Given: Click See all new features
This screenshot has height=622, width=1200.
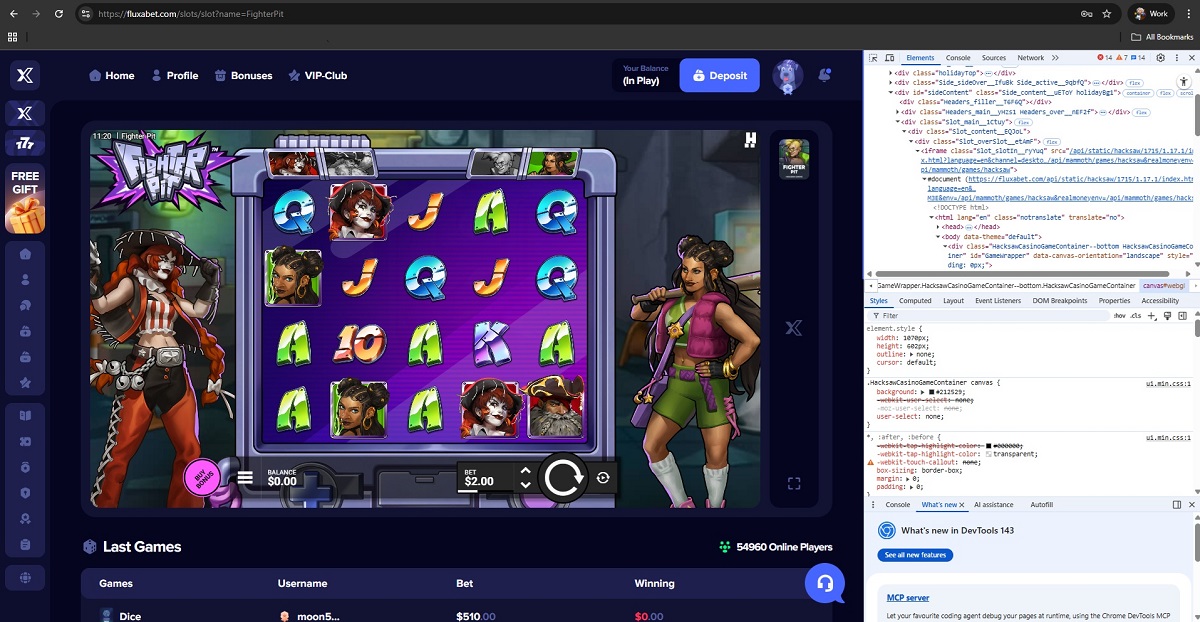Looking at the screenshot, I should [x=915, y=555].
